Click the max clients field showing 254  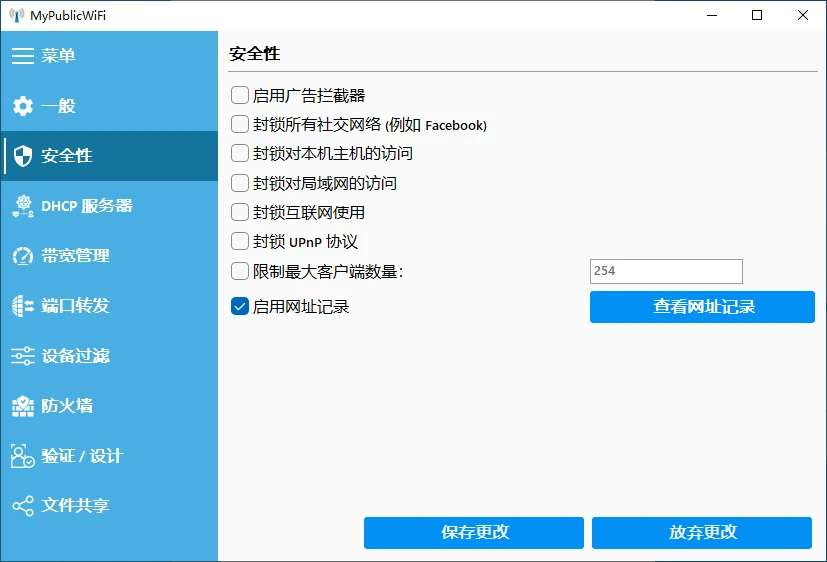coord(665,271)
